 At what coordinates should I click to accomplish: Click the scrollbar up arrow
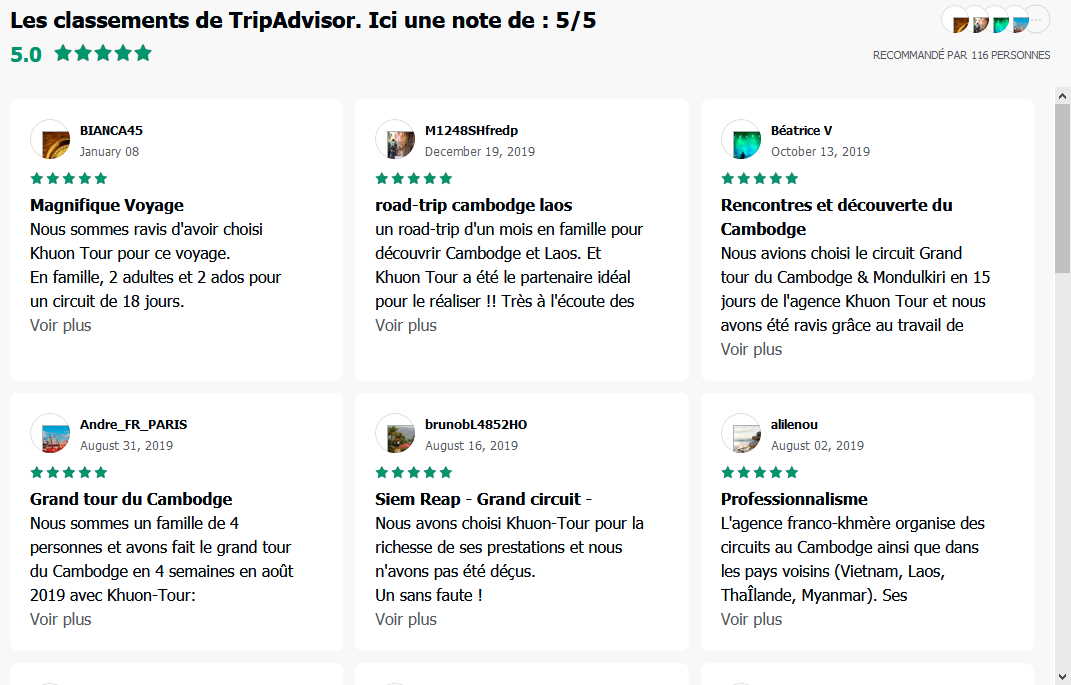tap(1063, 95)
